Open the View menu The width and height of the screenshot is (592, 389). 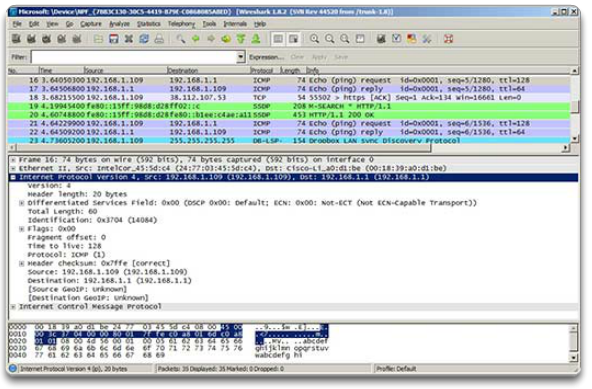52,24
